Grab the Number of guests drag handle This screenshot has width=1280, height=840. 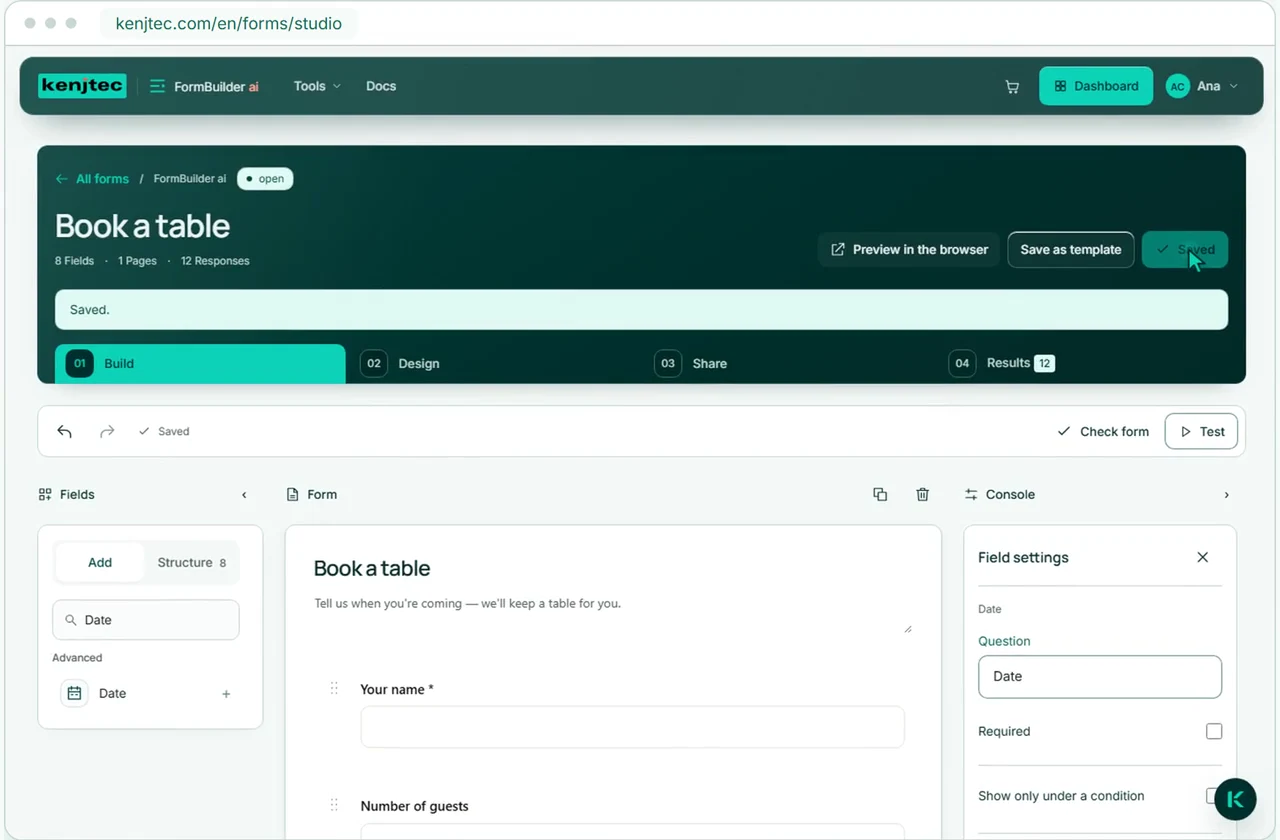334,805
